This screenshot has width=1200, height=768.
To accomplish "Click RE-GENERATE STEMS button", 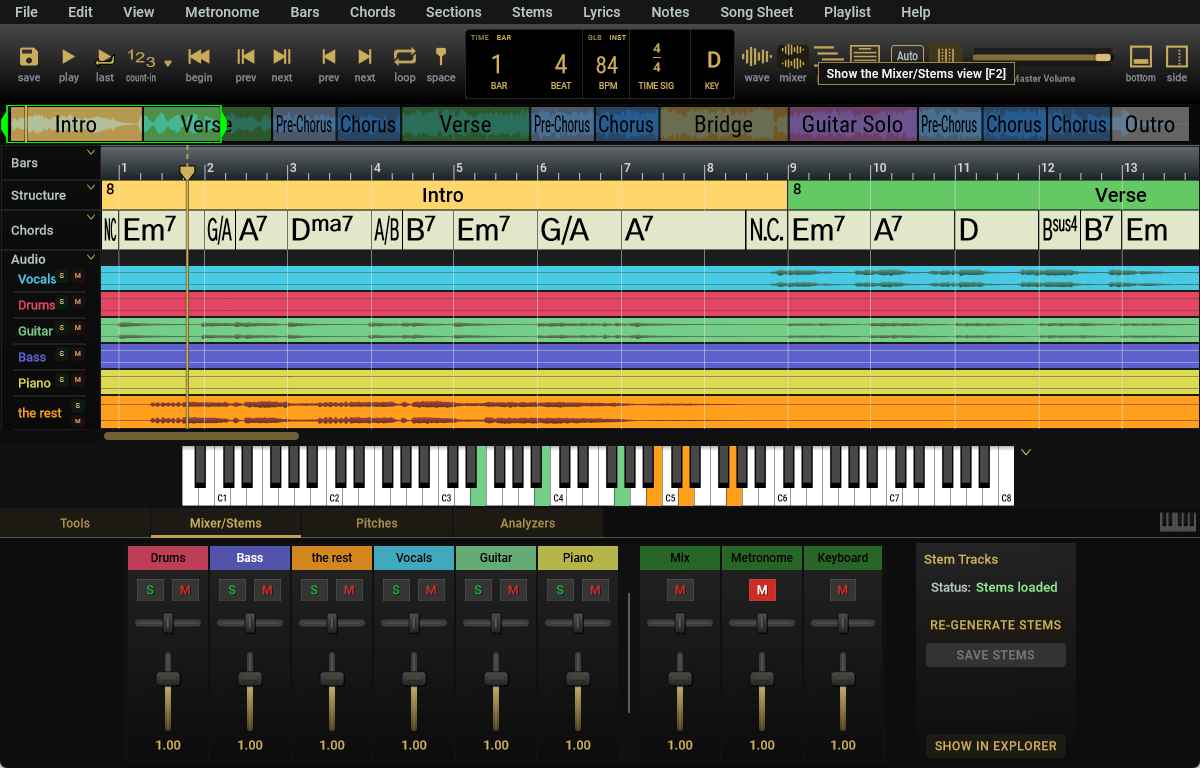I will click(x=995, y=625).
